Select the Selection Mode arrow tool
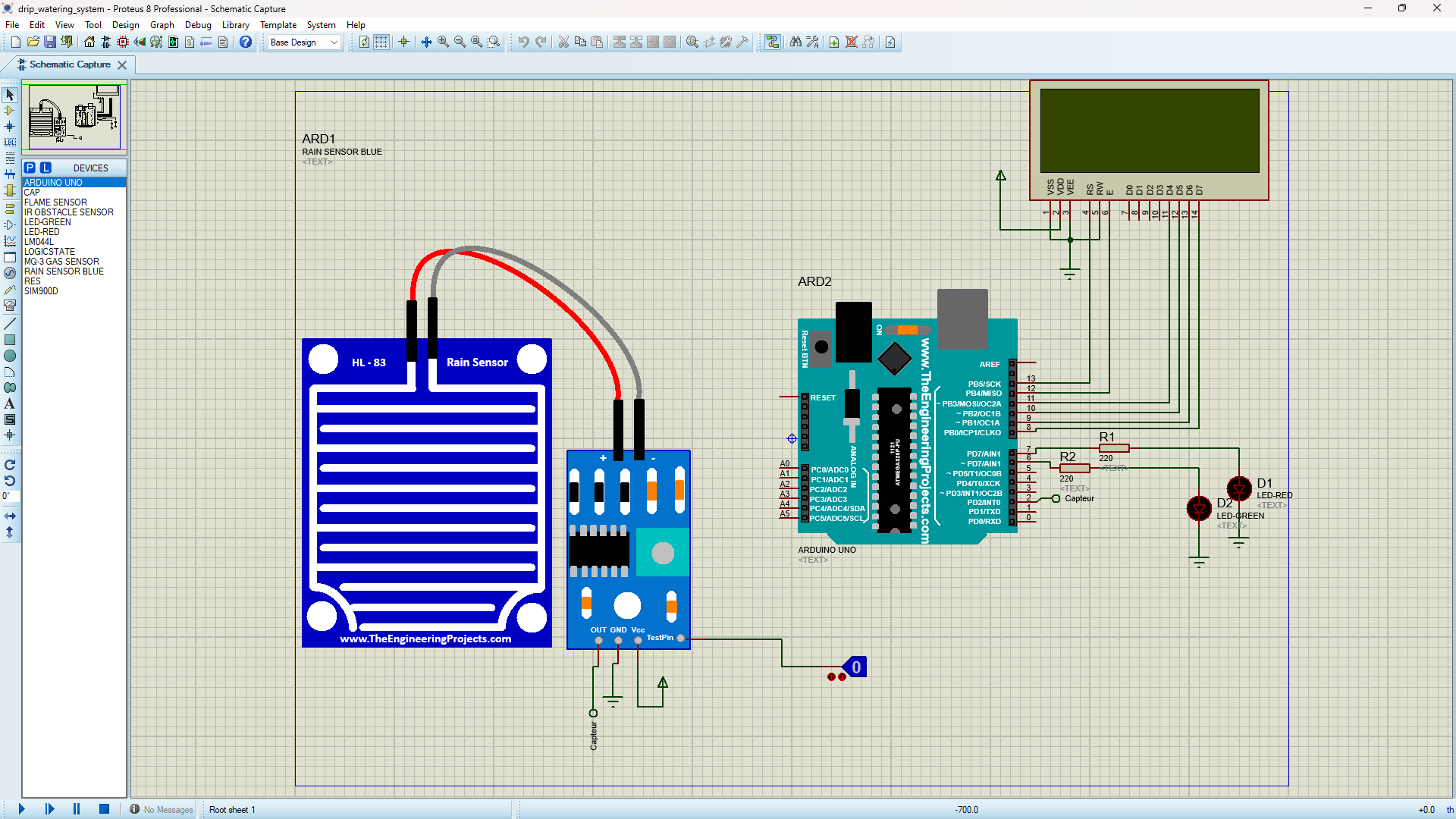Viewport: 1456px width, 819px height. pos(10,95)
